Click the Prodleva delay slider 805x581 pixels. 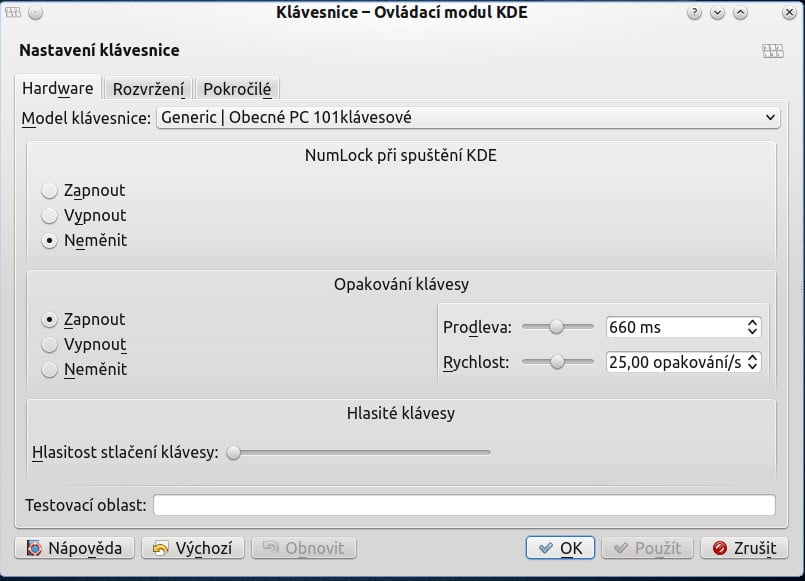[x=558, y=326]
